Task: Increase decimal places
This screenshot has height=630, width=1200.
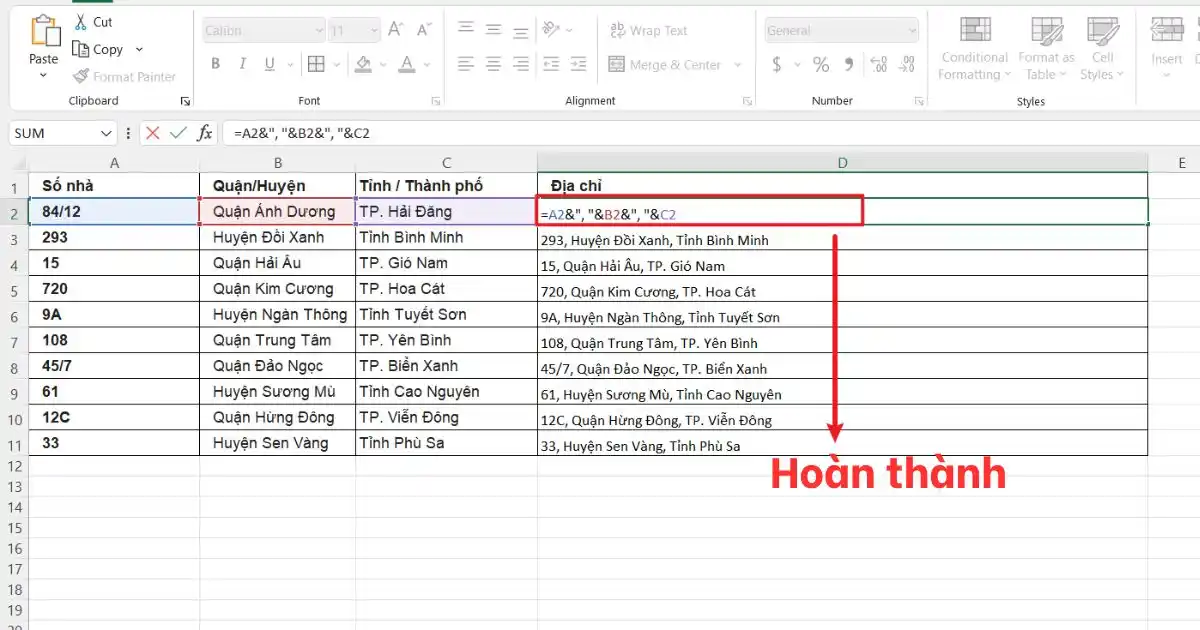Action: (878, 65)
